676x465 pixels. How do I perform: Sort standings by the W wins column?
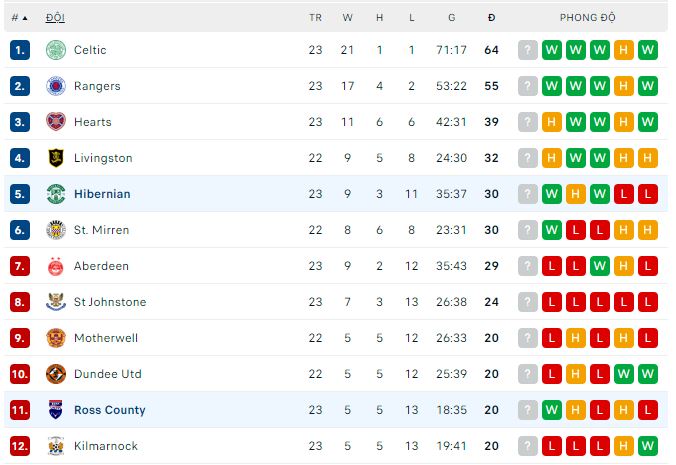click(x=347, y=17)
